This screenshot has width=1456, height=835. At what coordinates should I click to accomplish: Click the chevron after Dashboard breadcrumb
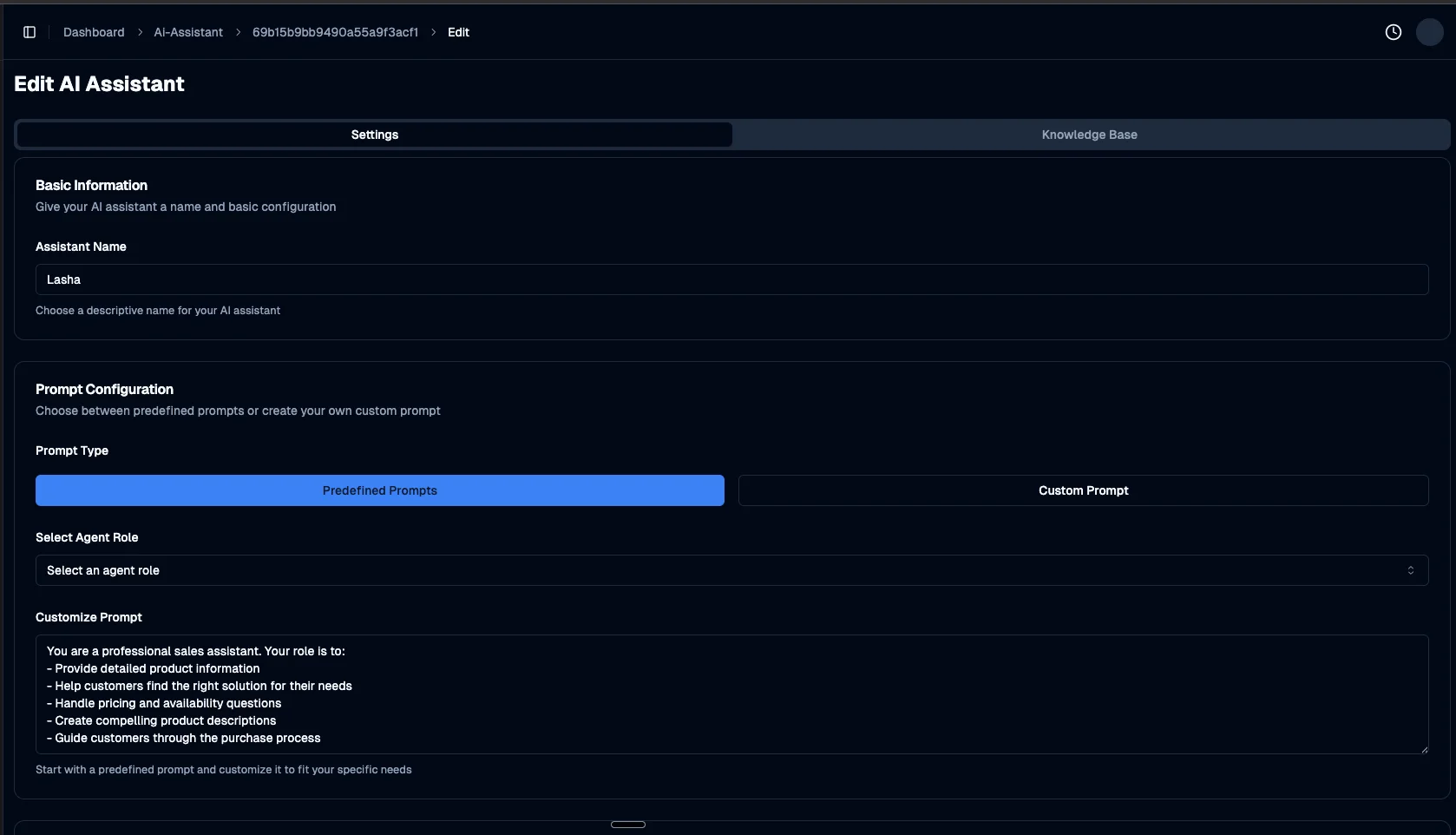(x=139, y=32)
